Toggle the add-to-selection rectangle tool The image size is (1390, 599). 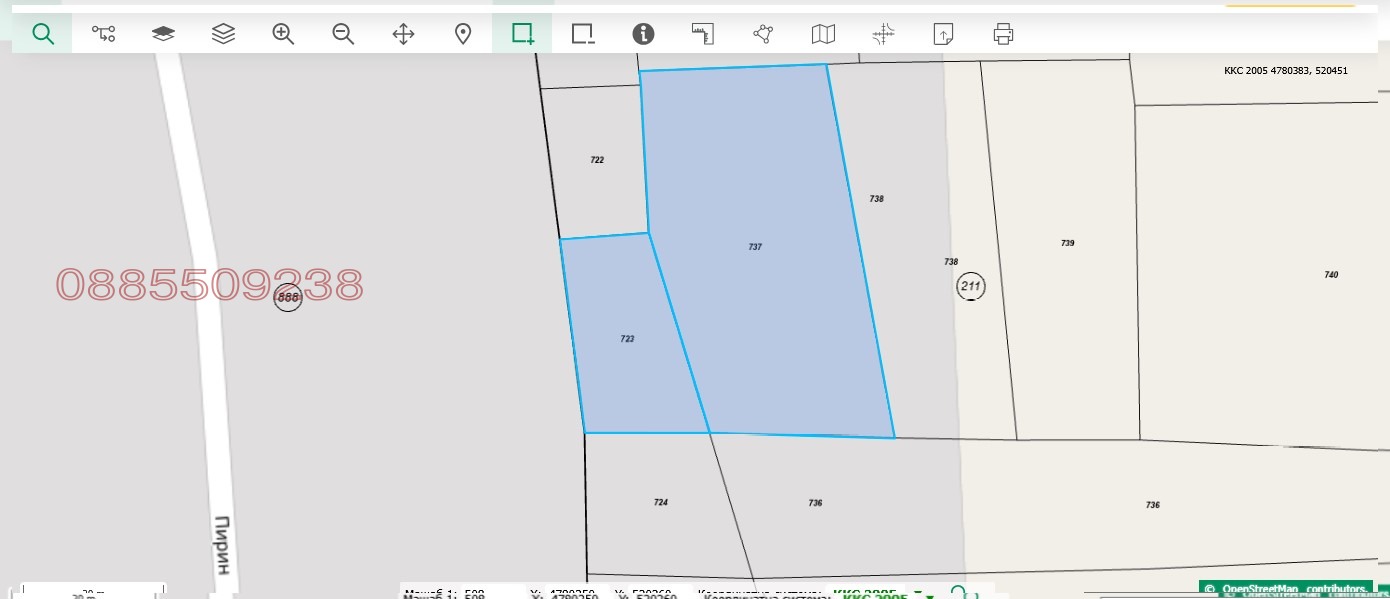pos(522,34)
